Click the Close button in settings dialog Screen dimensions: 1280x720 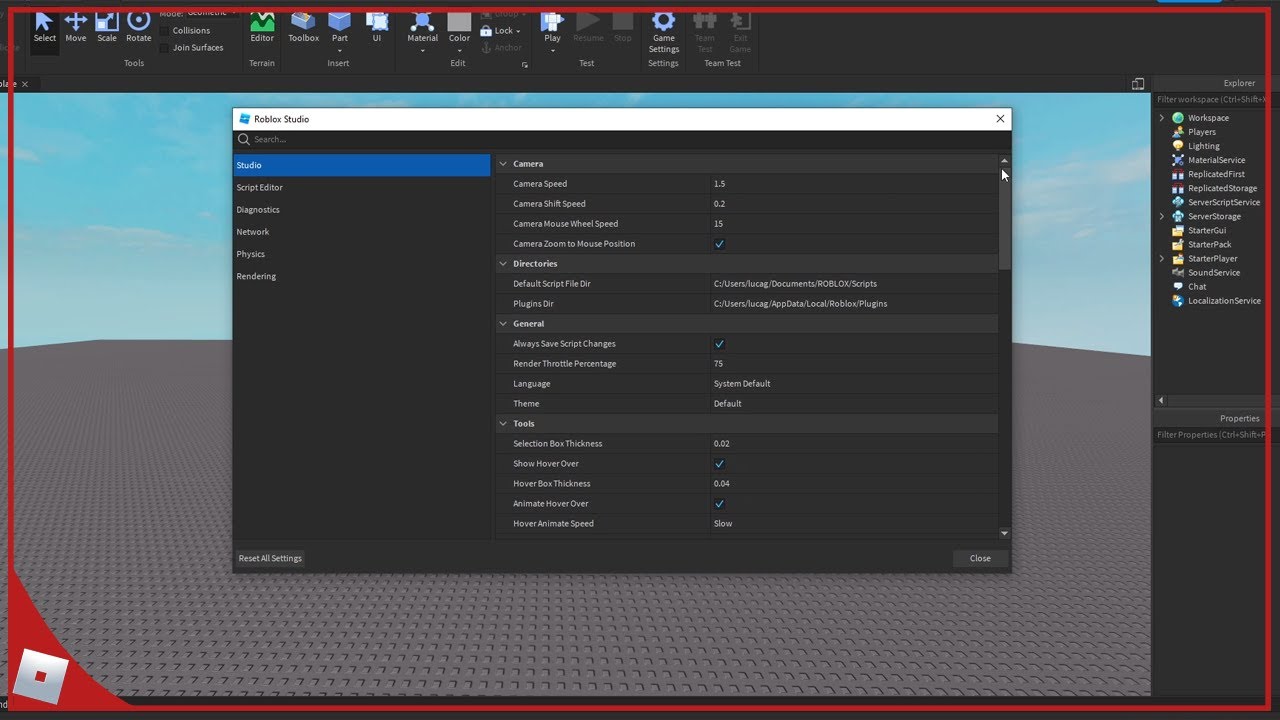(980, 558)
